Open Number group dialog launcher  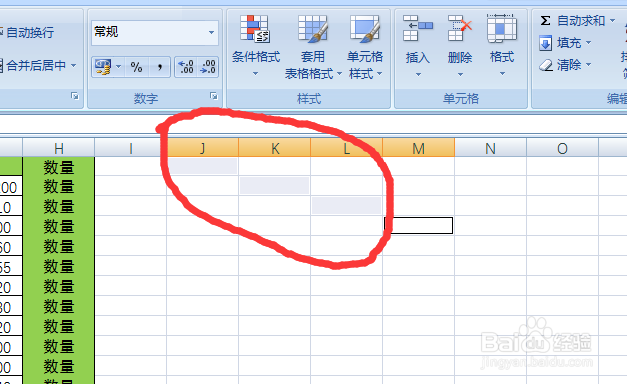tap(214, 96)
